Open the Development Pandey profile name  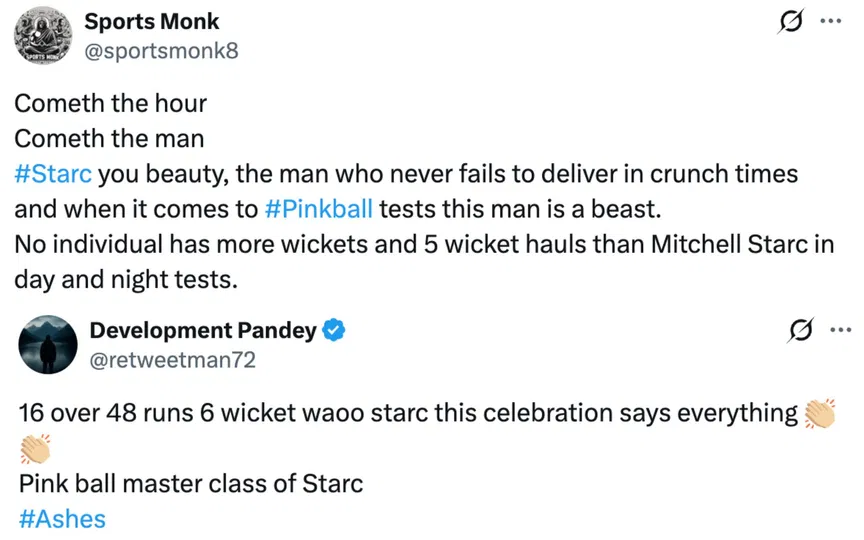click(x=203, y=330)
